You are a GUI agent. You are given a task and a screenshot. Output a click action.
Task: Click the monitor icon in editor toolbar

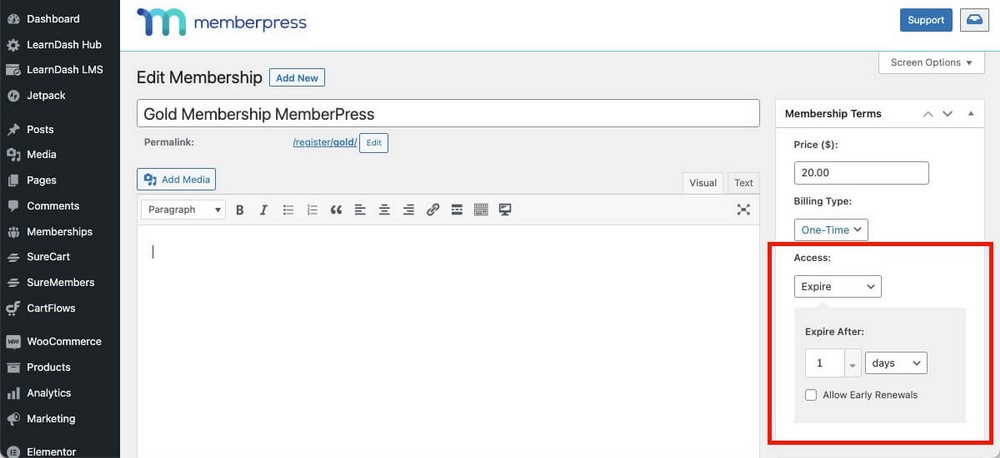click(505, 210)
